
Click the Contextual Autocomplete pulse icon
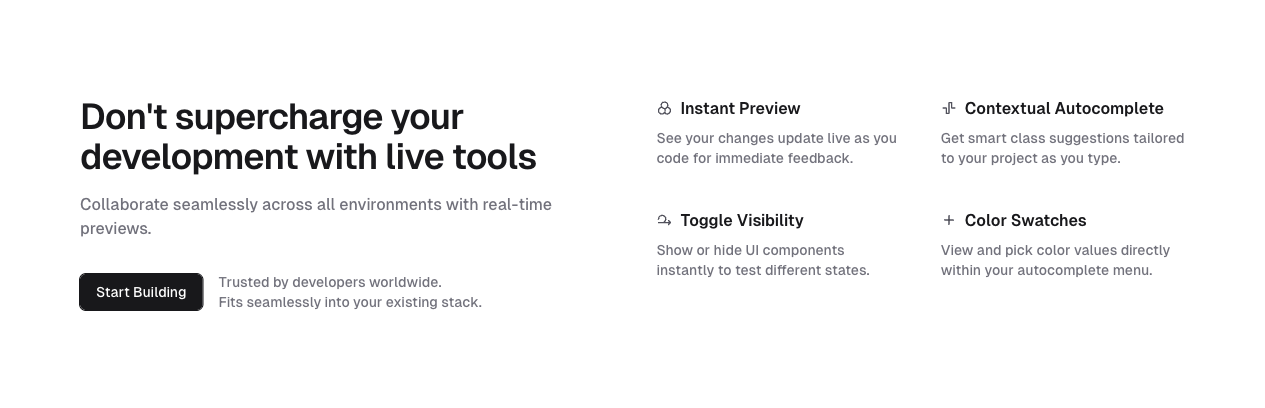948,108
